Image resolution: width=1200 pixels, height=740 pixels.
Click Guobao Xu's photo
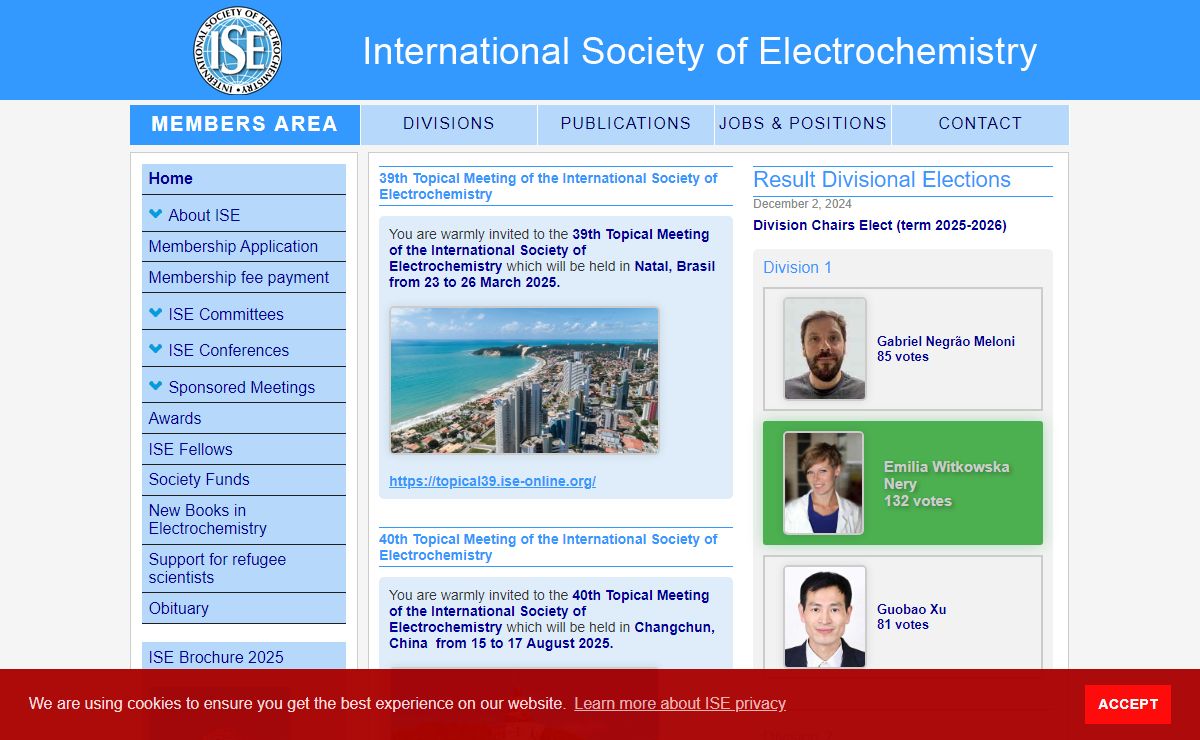(825, 617)
